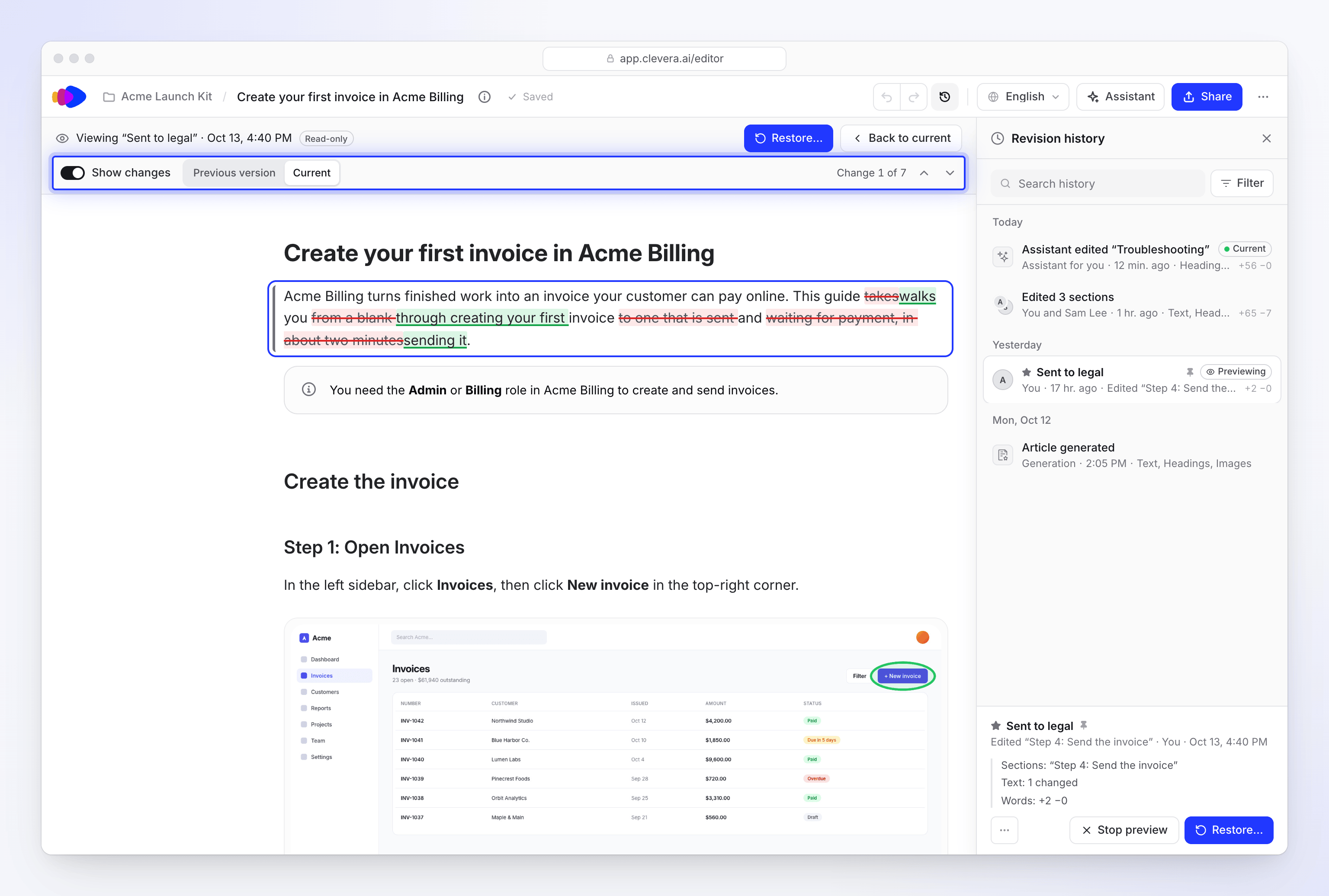
Task: Select the Previous version segment
Action: pos(234,173)
